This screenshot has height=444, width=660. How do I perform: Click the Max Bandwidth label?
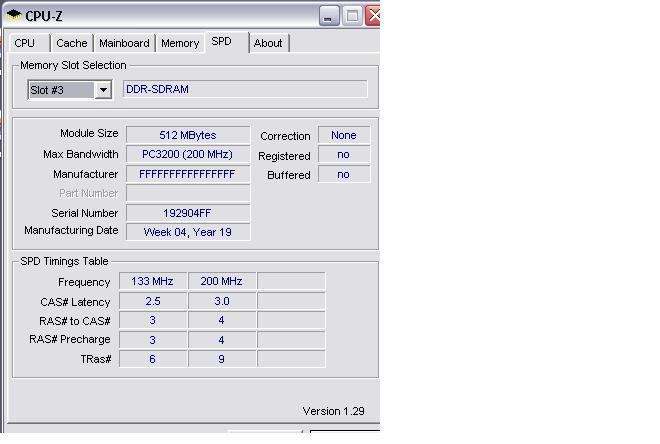click(80, 154)
